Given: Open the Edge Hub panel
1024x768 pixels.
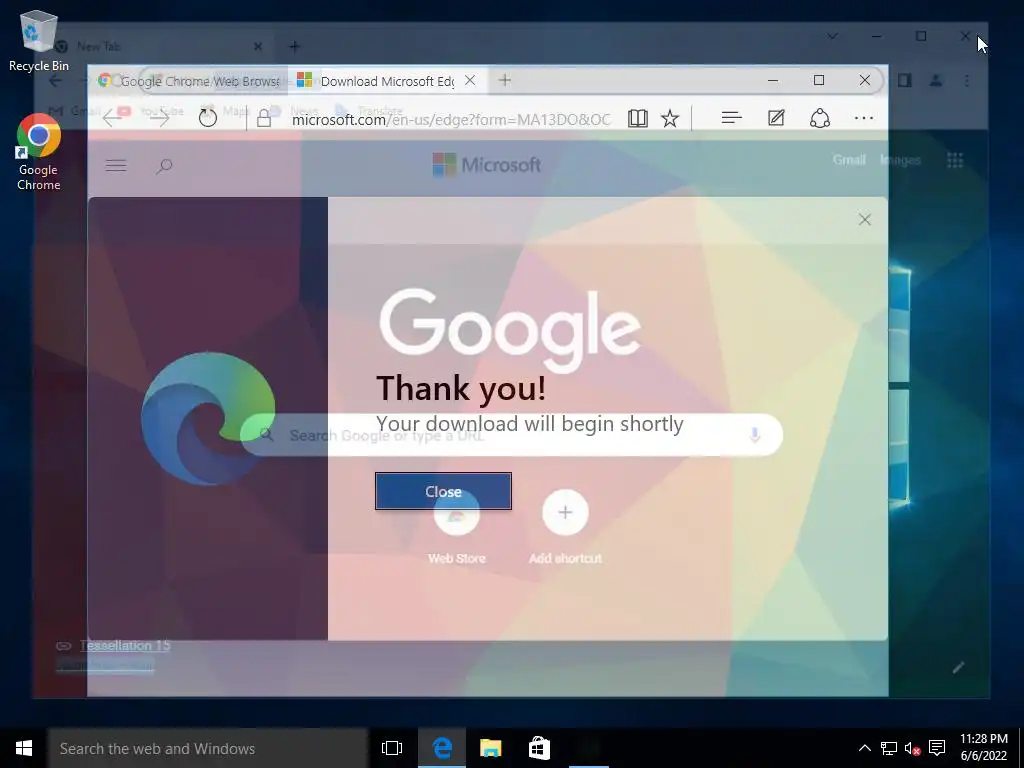Looking at the screenshot, I should 731,118.
